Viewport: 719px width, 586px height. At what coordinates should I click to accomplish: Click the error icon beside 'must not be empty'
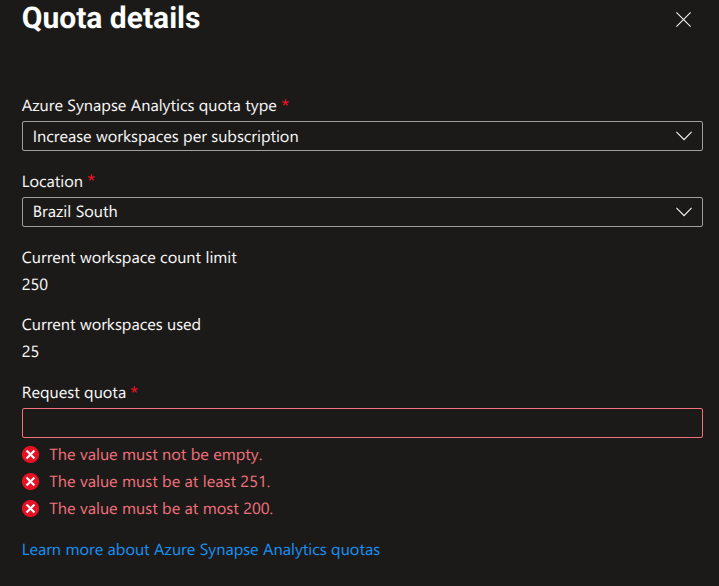(x=31, y=455)
